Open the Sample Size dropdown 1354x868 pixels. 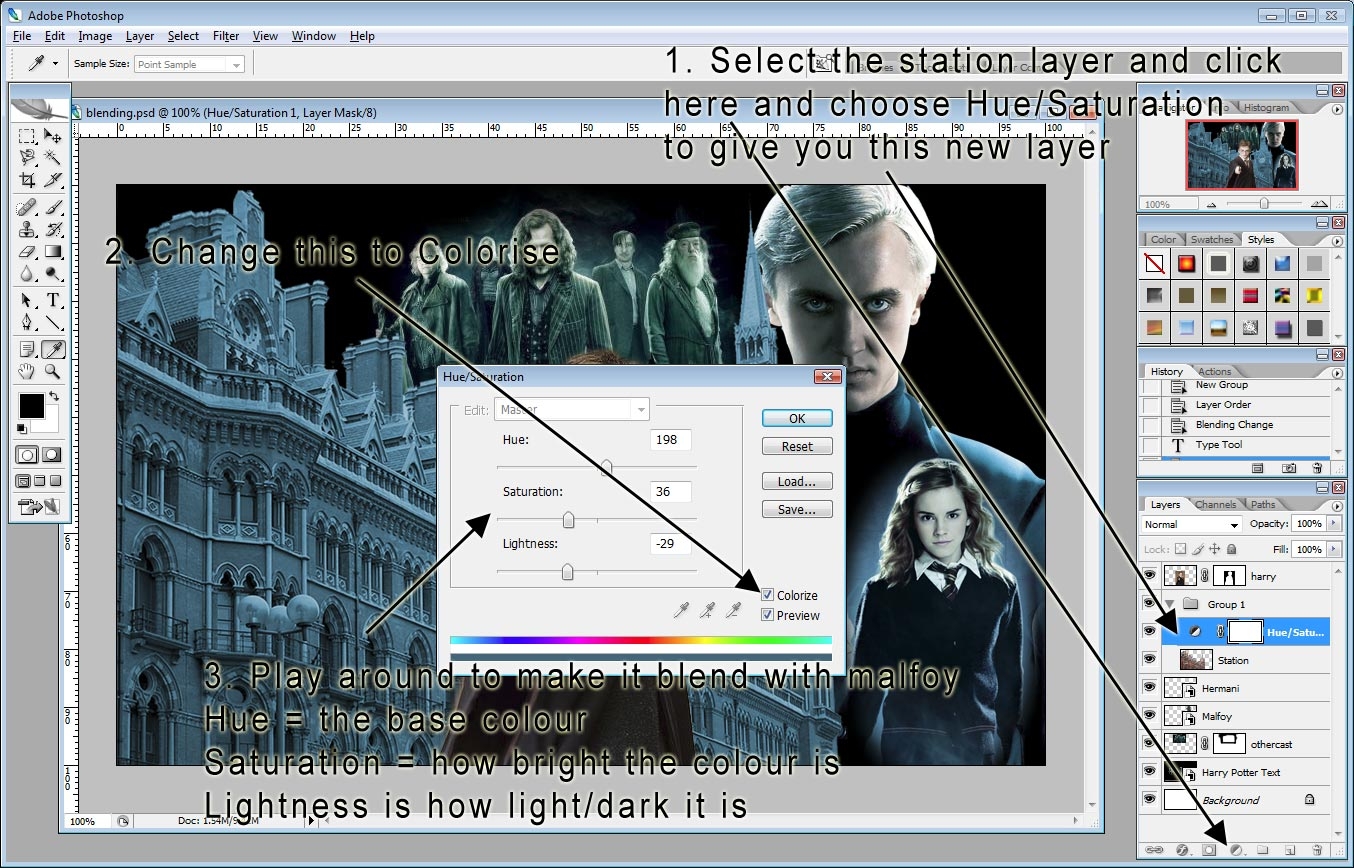(189, 64)
